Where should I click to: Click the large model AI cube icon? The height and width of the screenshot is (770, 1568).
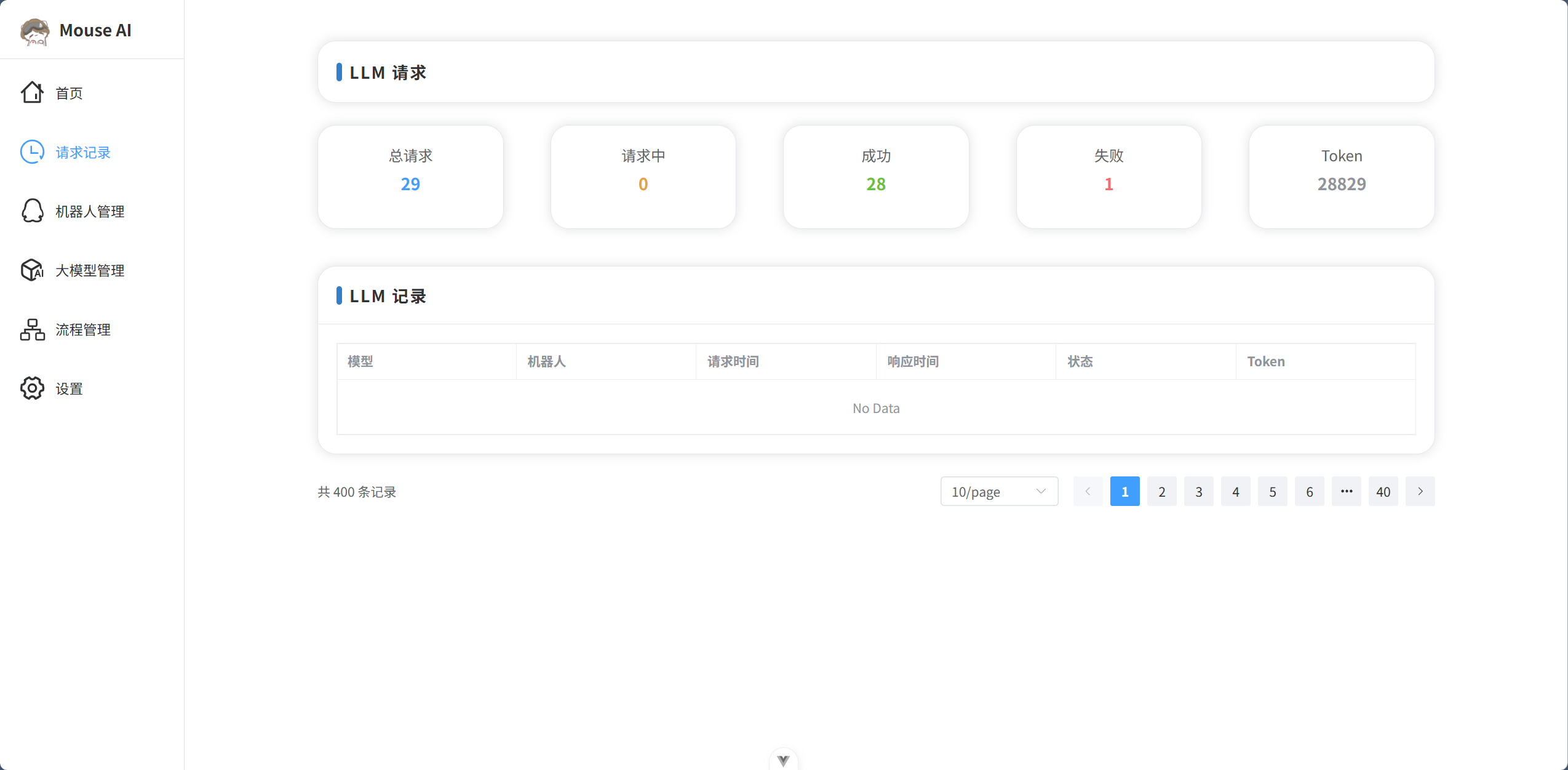pyautogui.click(x=32, y=270)
